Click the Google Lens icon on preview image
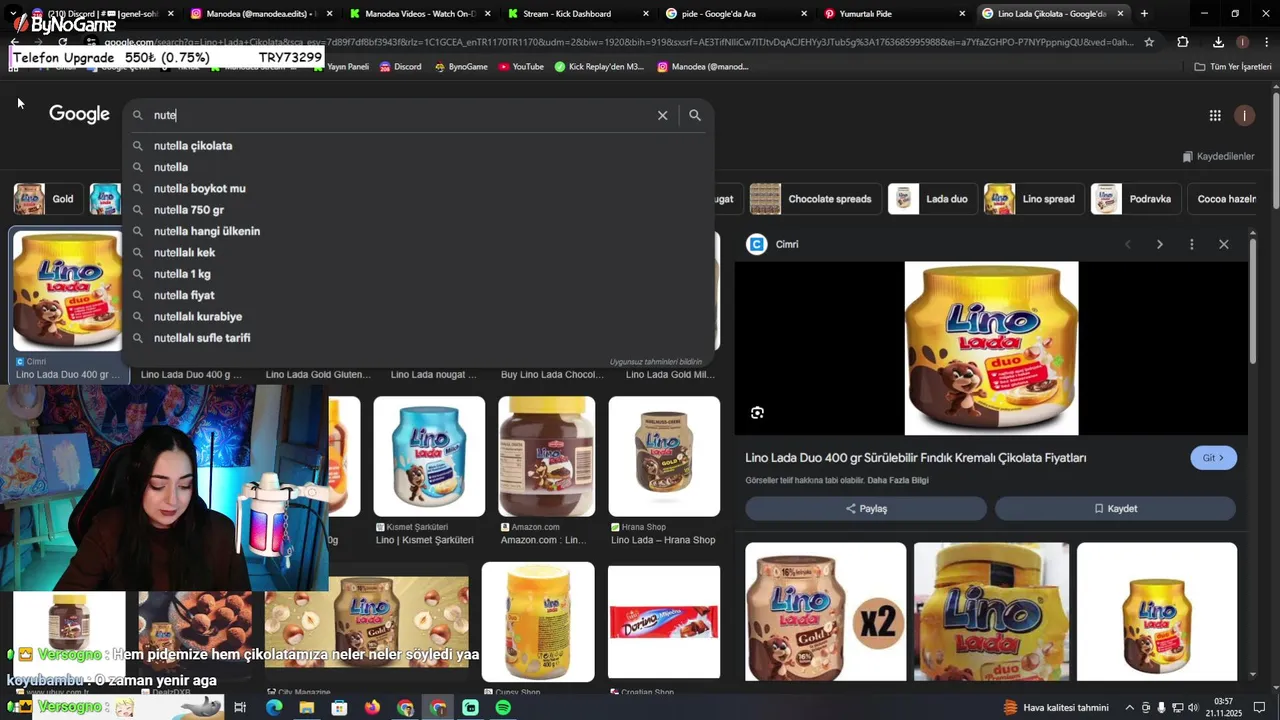This screenshot has width=1280, height=720. pyautogui.click(x=757, y=413)
